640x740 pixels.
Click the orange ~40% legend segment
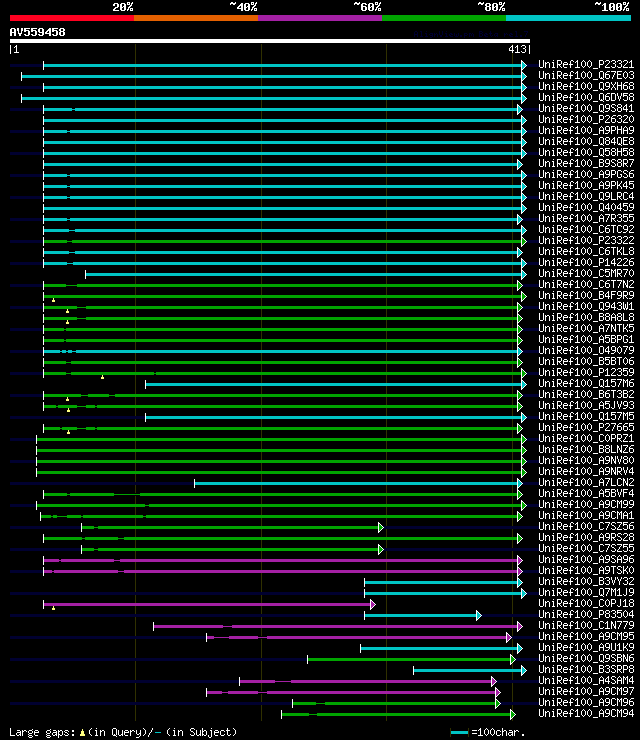coord(196,18)
